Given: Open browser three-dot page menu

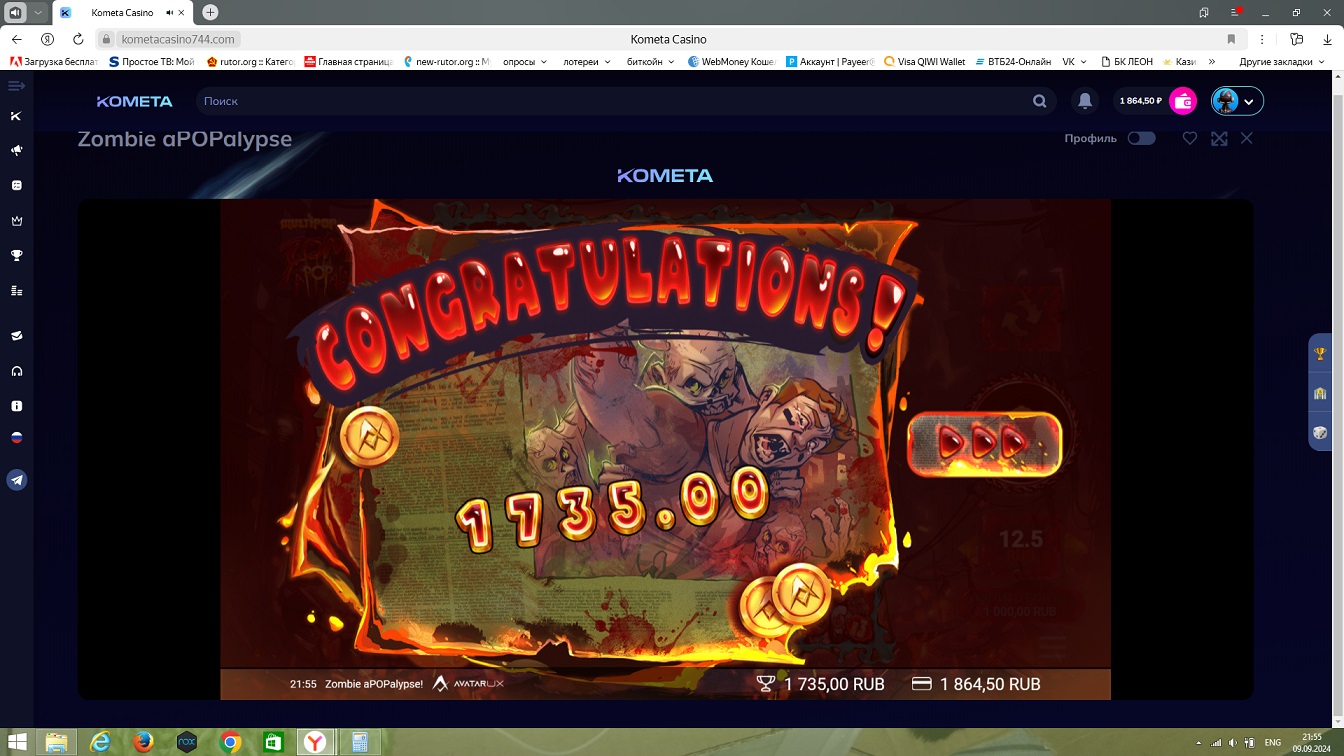Looking at the screenshot, I should pos(1263,39).
